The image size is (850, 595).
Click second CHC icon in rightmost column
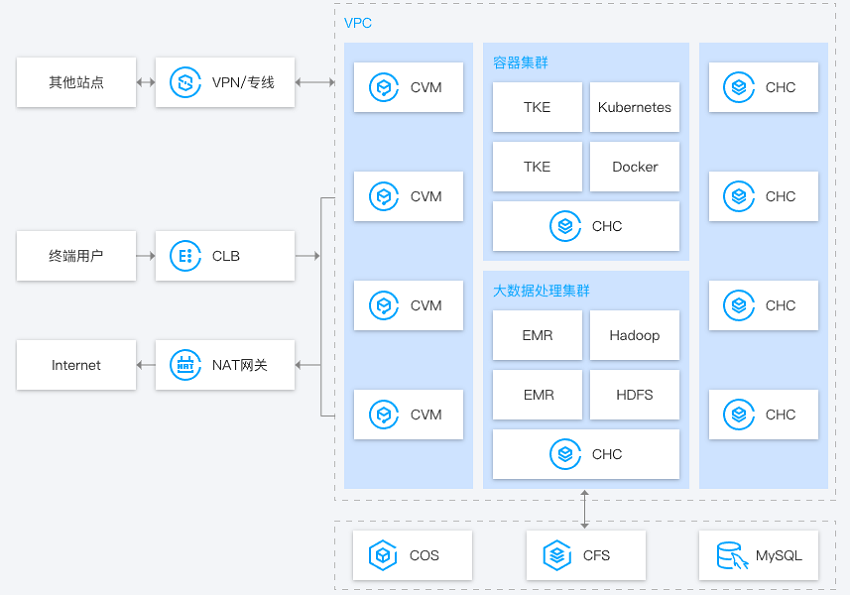click(x=739, y=196)
